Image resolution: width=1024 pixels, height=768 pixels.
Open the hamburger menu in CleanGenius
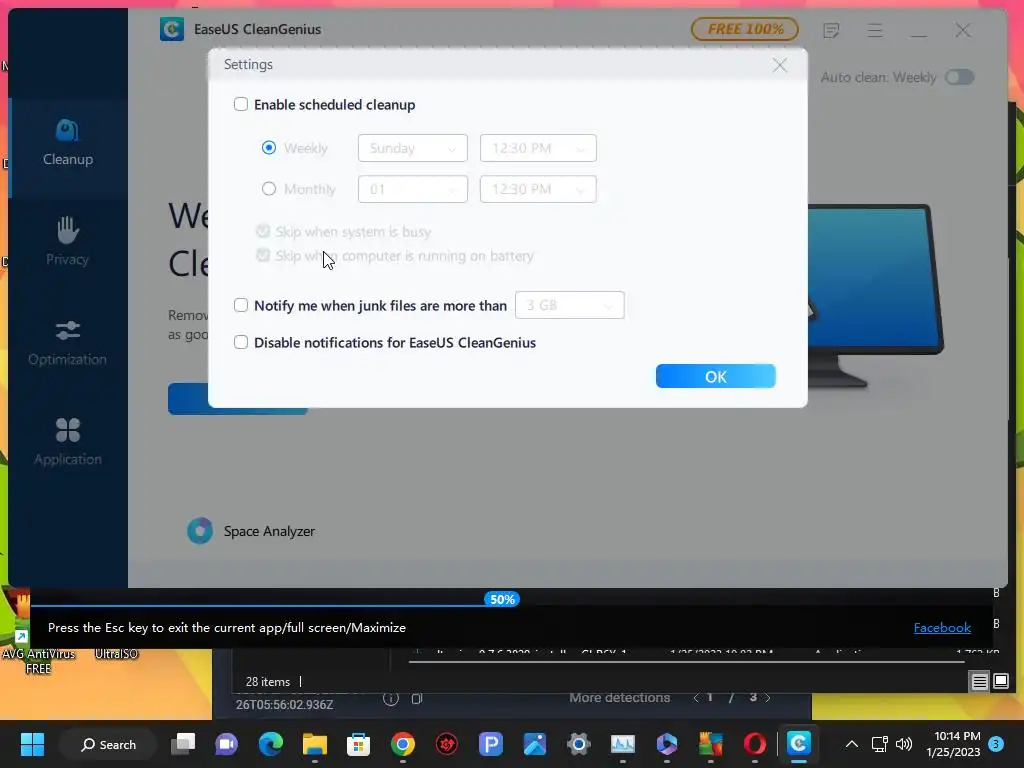[875, 30]
